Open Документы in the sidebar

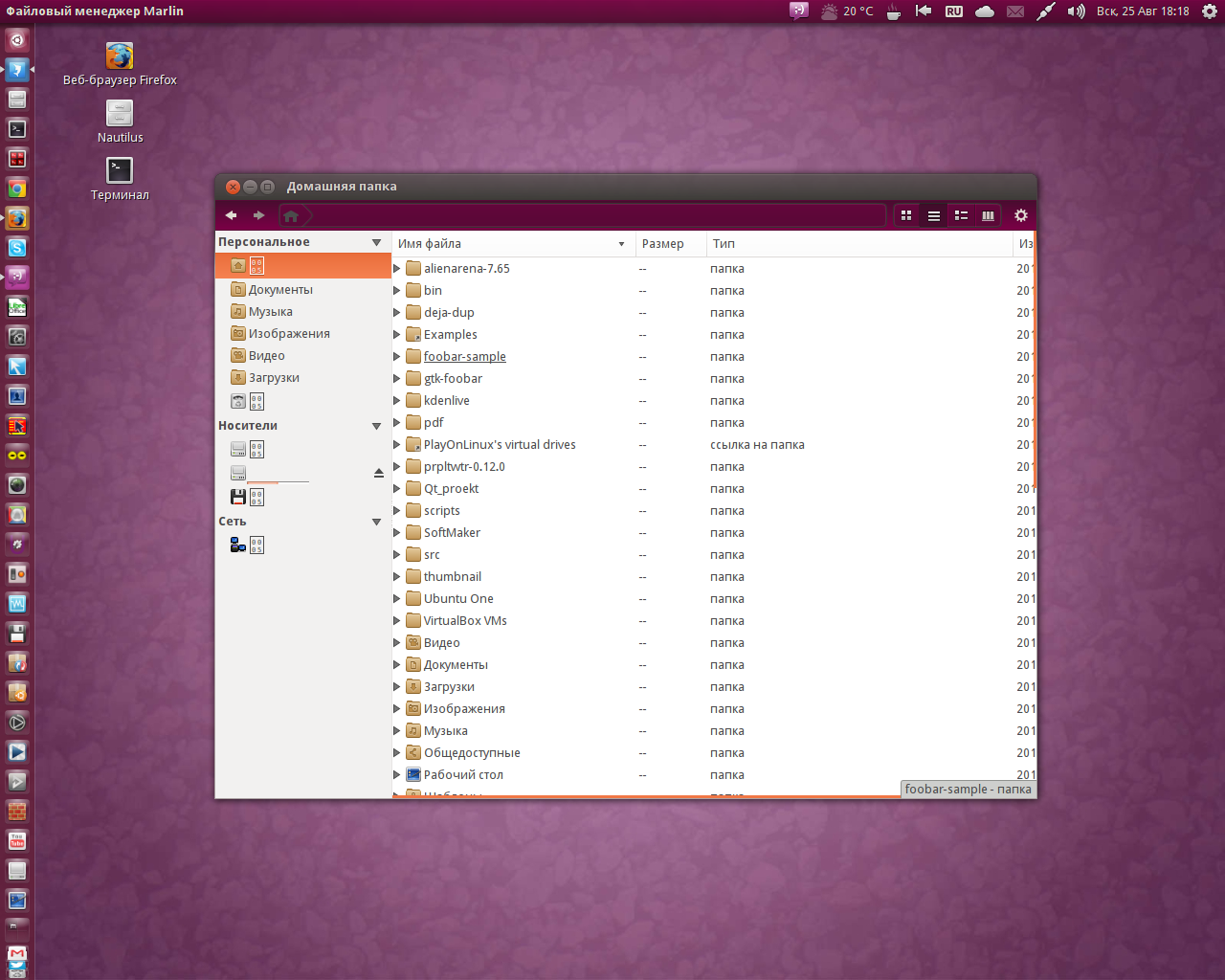click(280, 290)
